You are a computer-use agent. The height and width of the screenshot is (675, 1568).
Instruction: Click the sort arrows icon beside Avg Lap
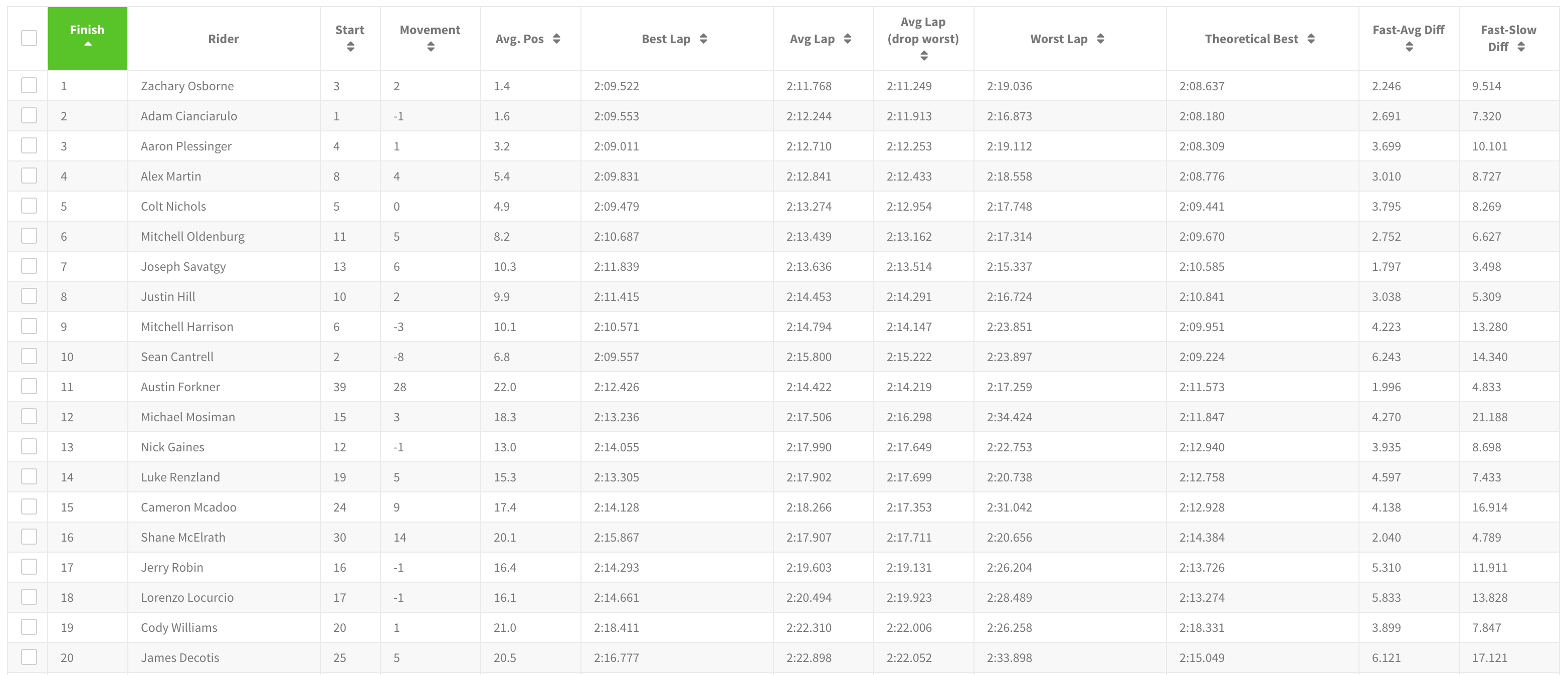[x=847, y=39]
